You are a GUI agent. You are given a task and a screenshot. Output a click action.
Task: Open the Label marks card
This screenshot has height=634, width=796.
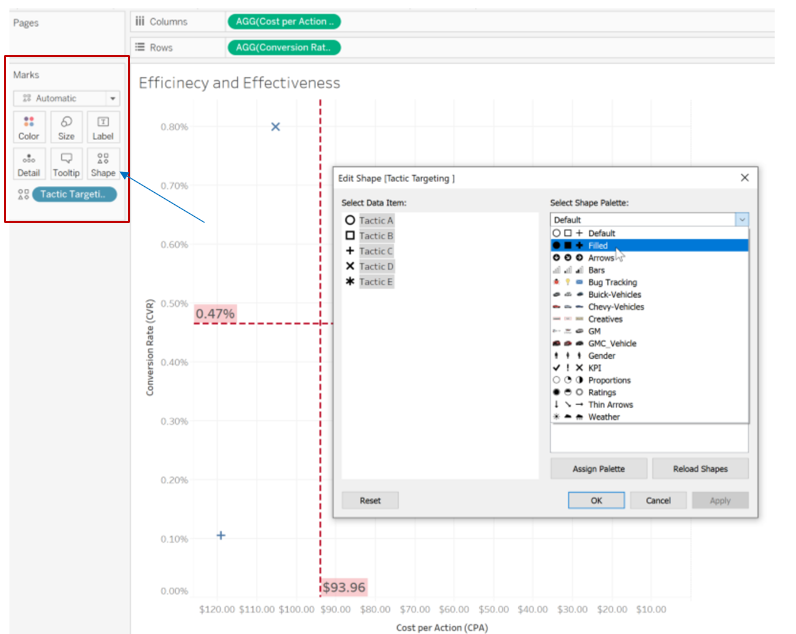(103, 127)
